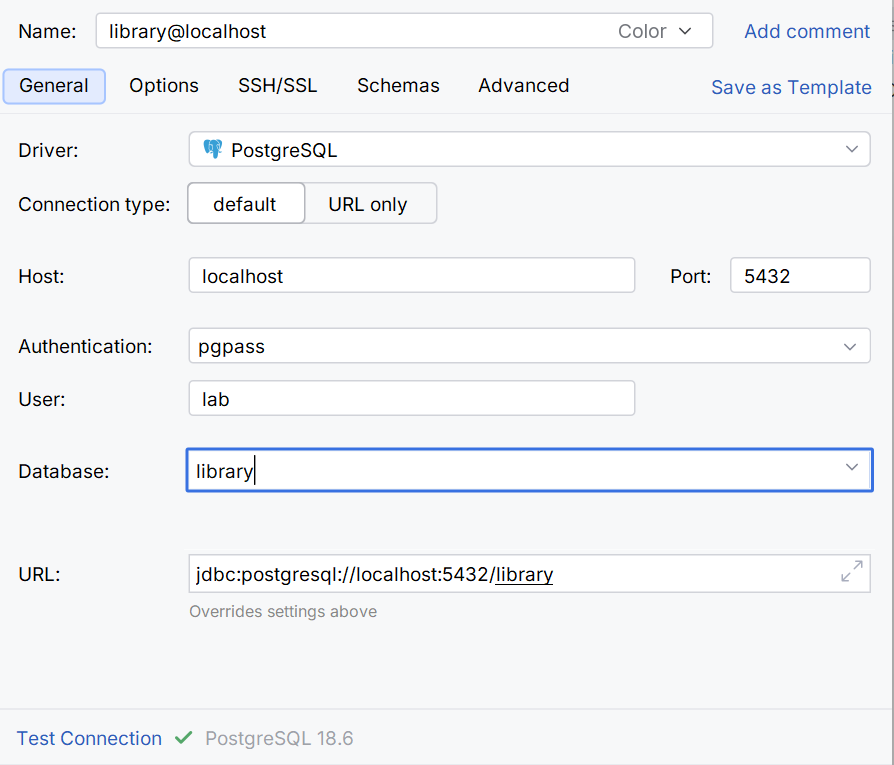Focus the Host field with localhost
894x765 pixels.
[412, 275]
